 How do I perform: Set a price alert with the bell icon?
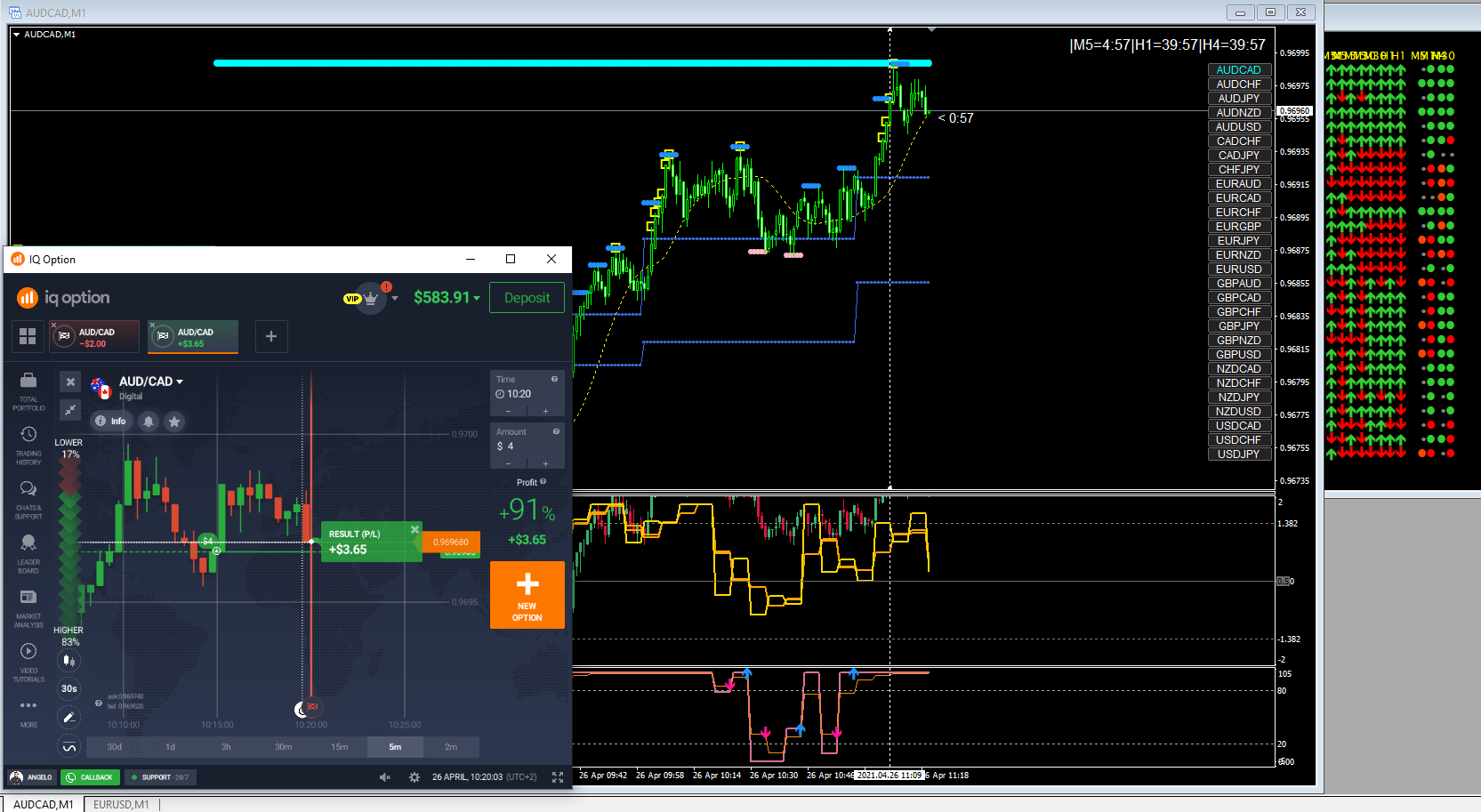[149, 422]
